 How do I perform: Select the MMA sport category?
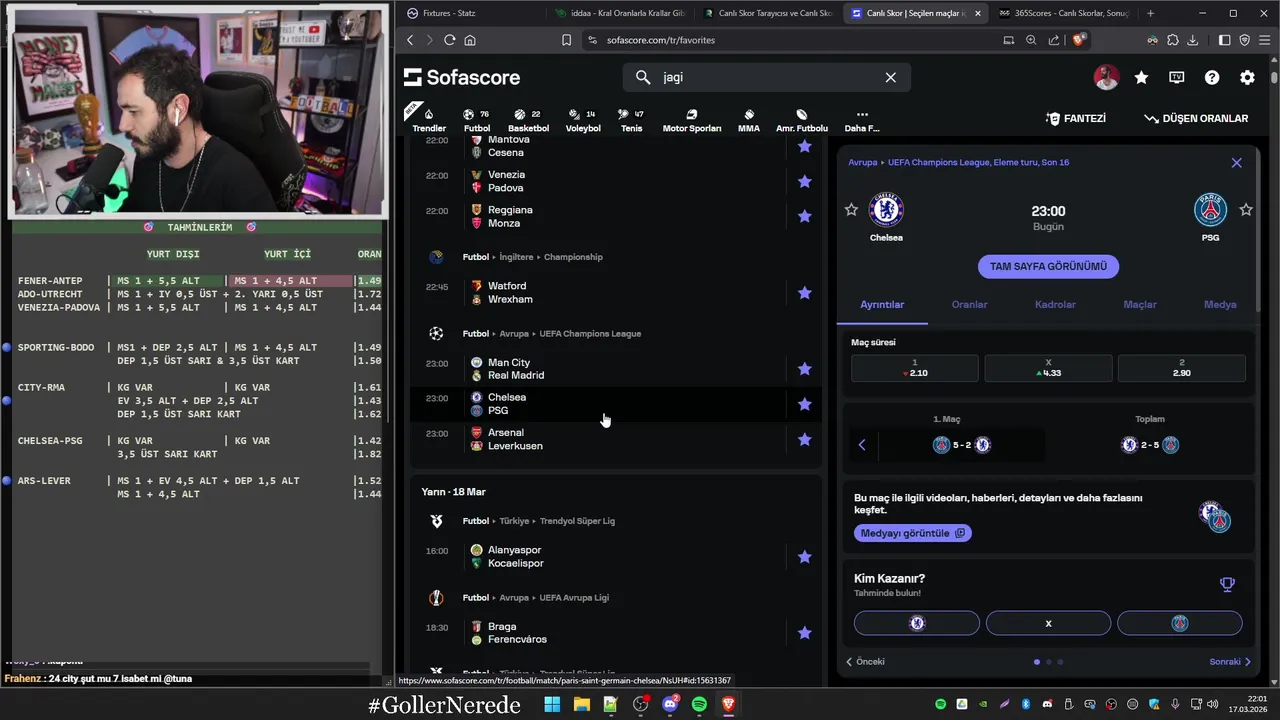[749, 120]
